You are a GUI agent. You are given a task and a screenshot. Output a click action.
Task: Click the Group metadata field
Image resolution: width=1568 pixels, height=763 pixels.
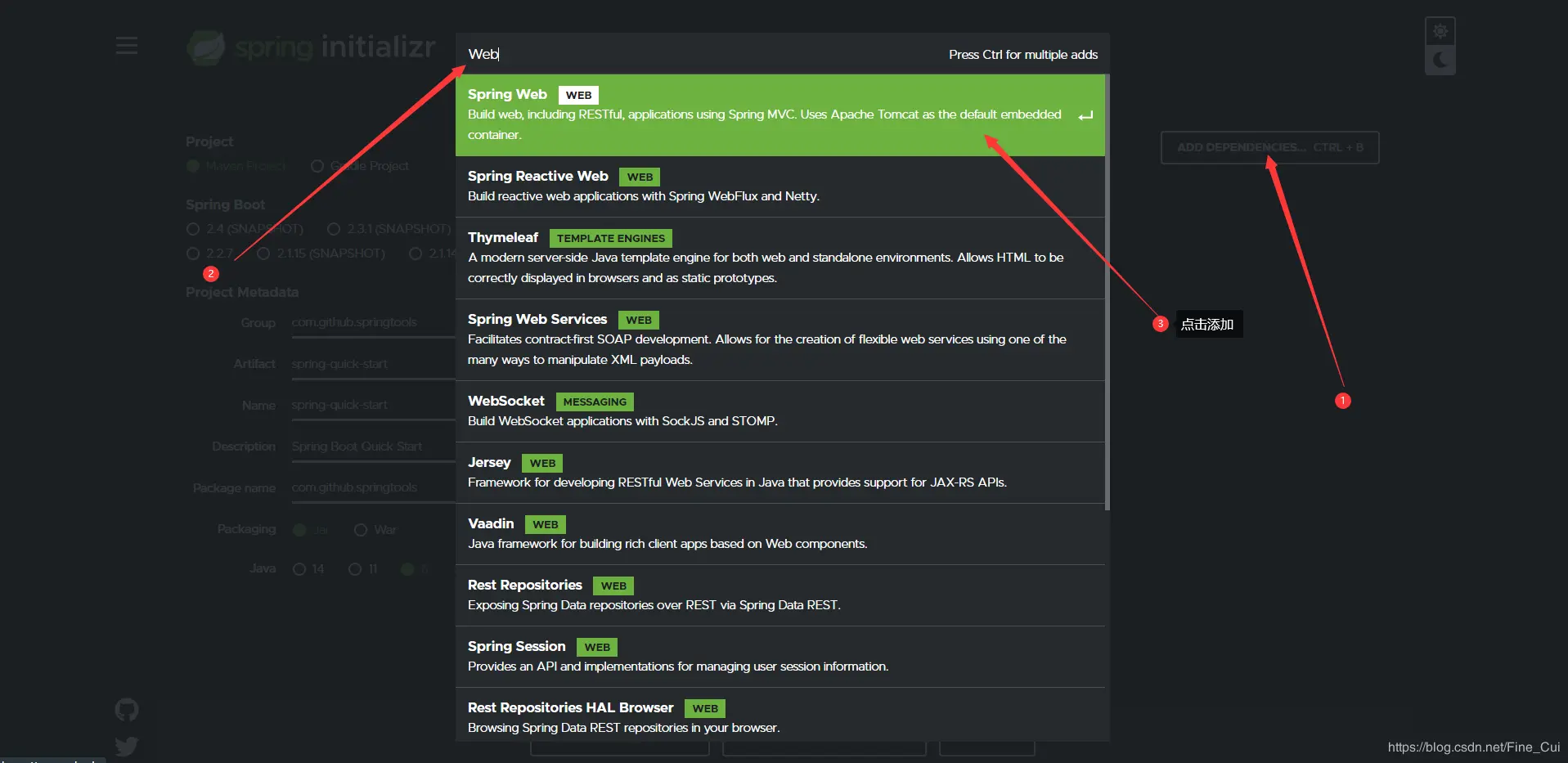point(373,323)
